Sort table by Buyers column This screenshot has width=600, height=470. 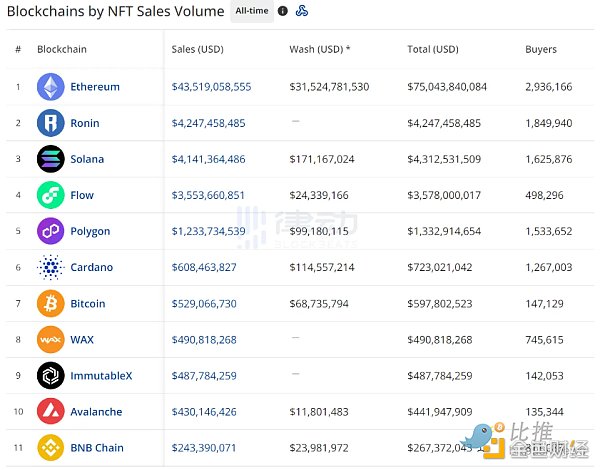pos(541,49)
